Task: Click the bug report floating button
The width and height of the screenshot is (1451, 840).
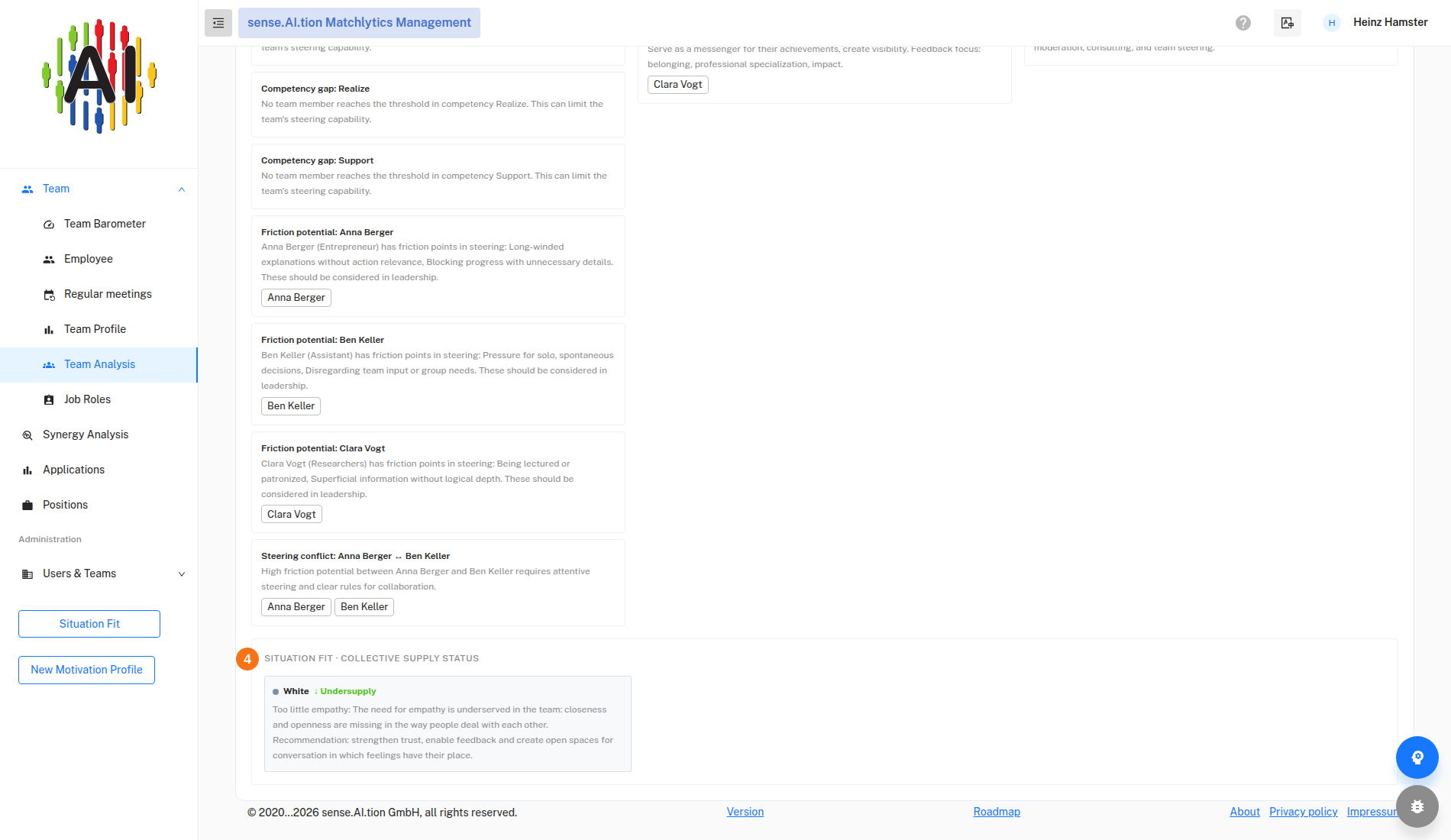Action: pos(1417,806)
